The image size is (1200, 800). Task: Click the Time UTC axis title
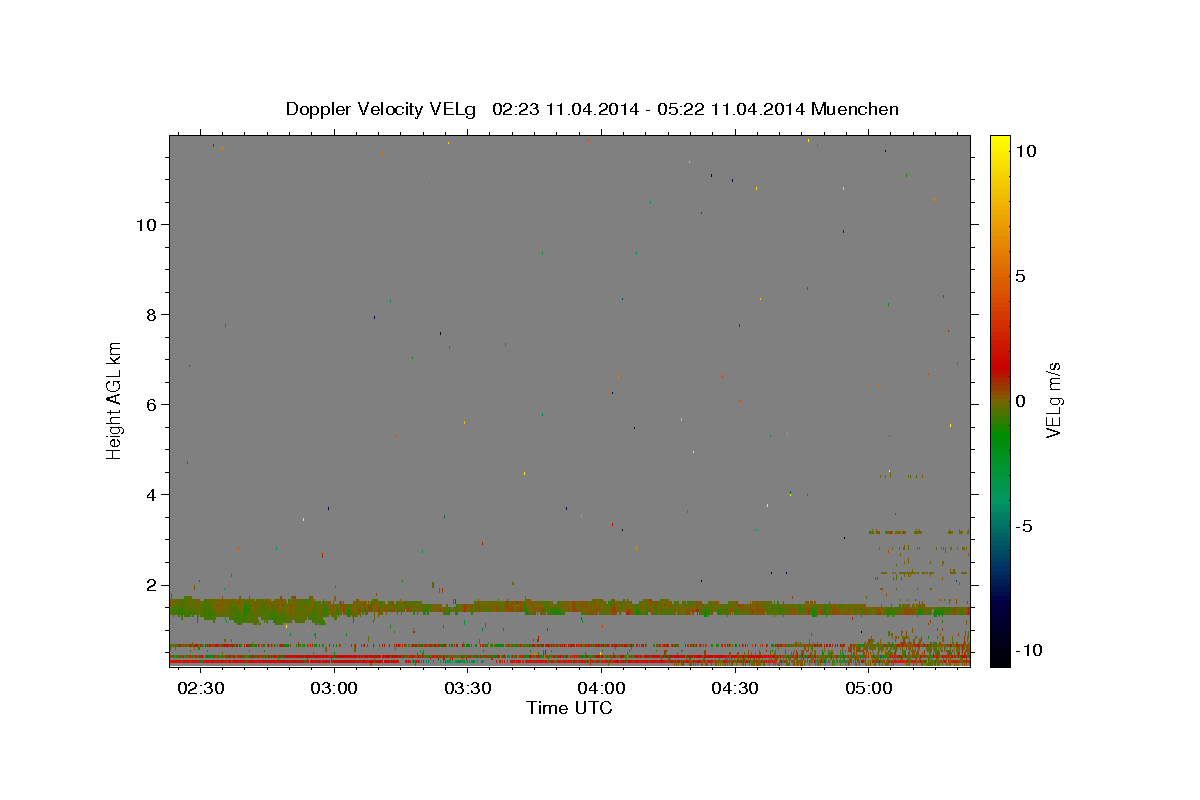(569, 708)
